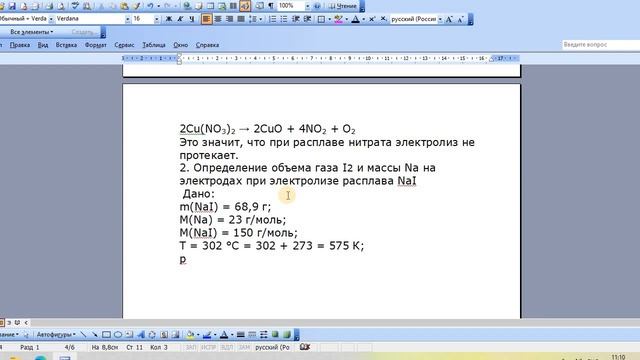The image size is (640, 360).
Task: Toggle underline Ч formatting
Action: [x=191, y=19]
